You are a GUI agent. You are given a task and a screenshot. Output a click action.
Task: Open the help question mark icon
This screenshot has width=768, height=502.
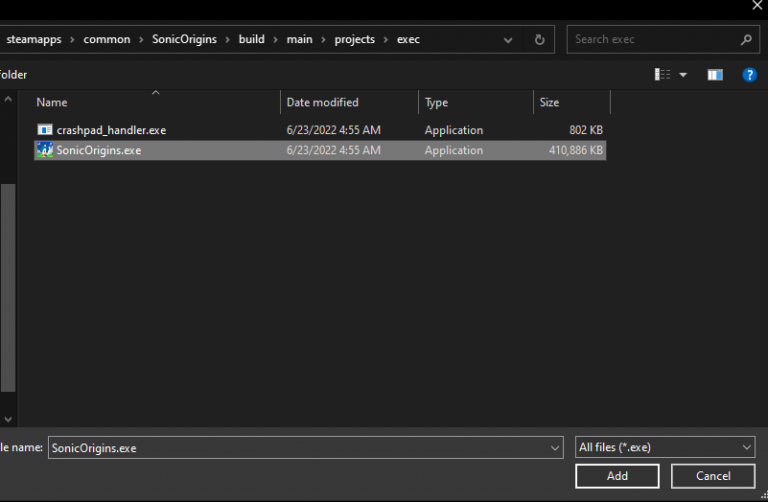749,75
